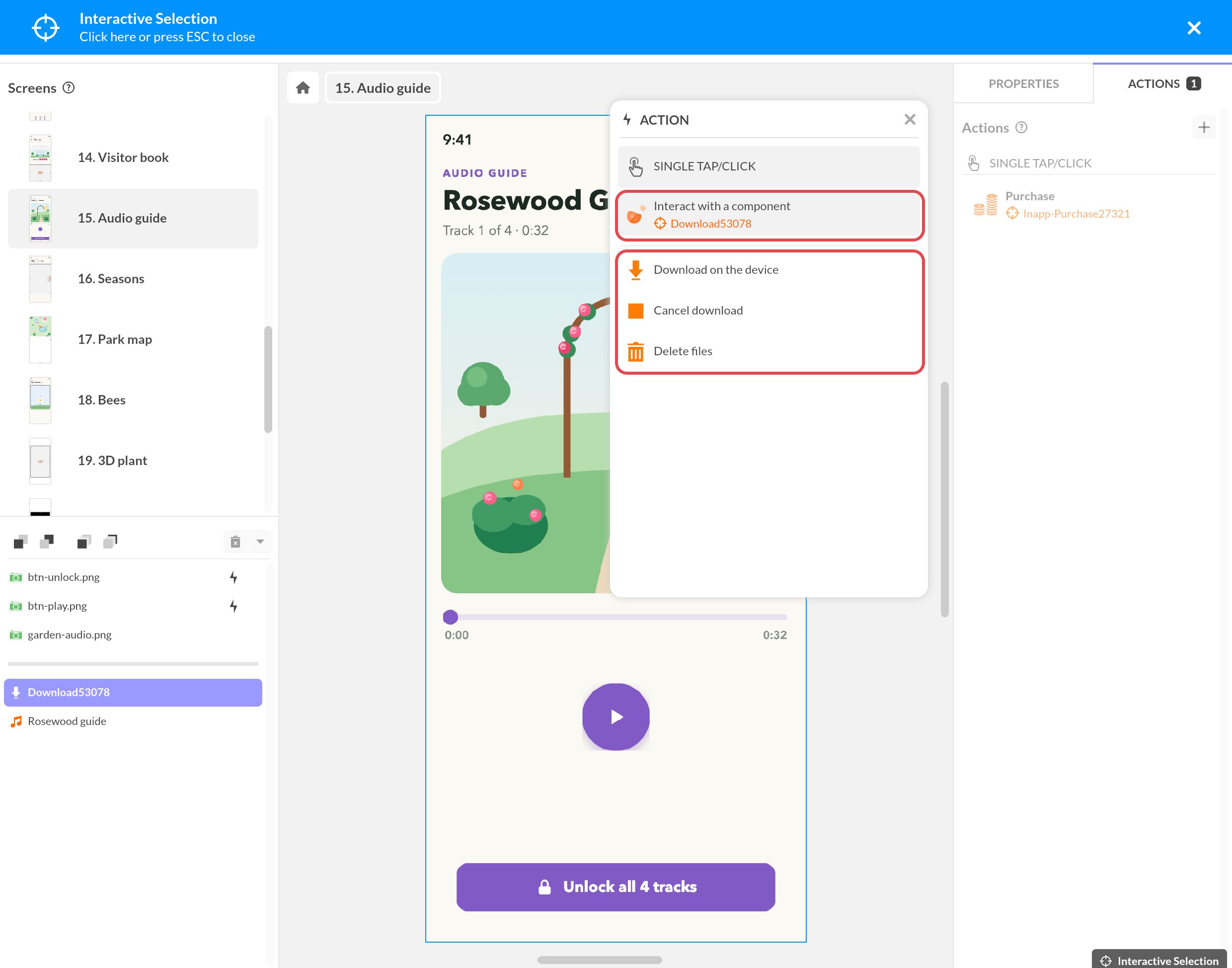The height and width of the screenshot is (968, 1232).
Task: Select the Rosewood guide audio component
Action: 133,722
